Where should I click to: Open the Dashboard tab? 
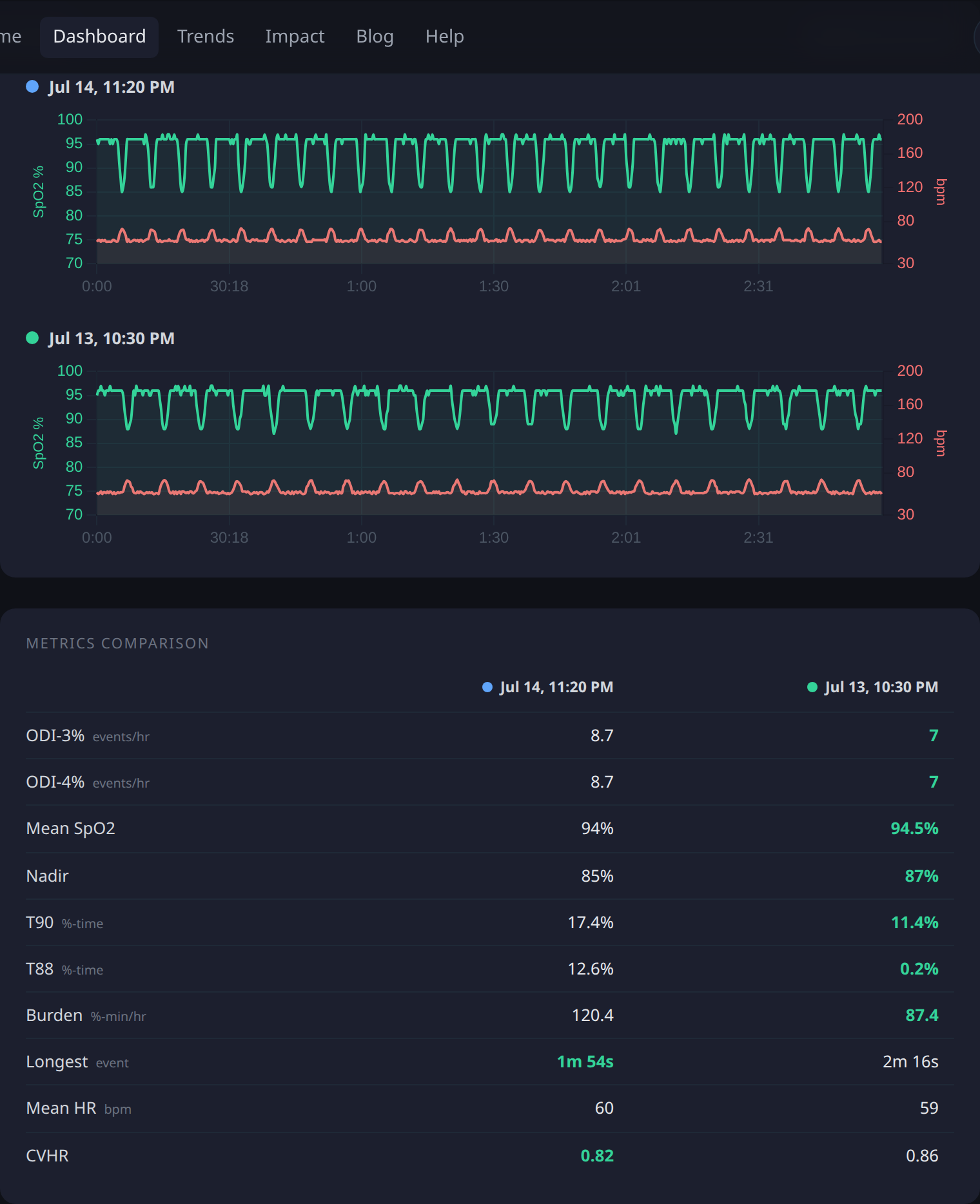point(99,37)
